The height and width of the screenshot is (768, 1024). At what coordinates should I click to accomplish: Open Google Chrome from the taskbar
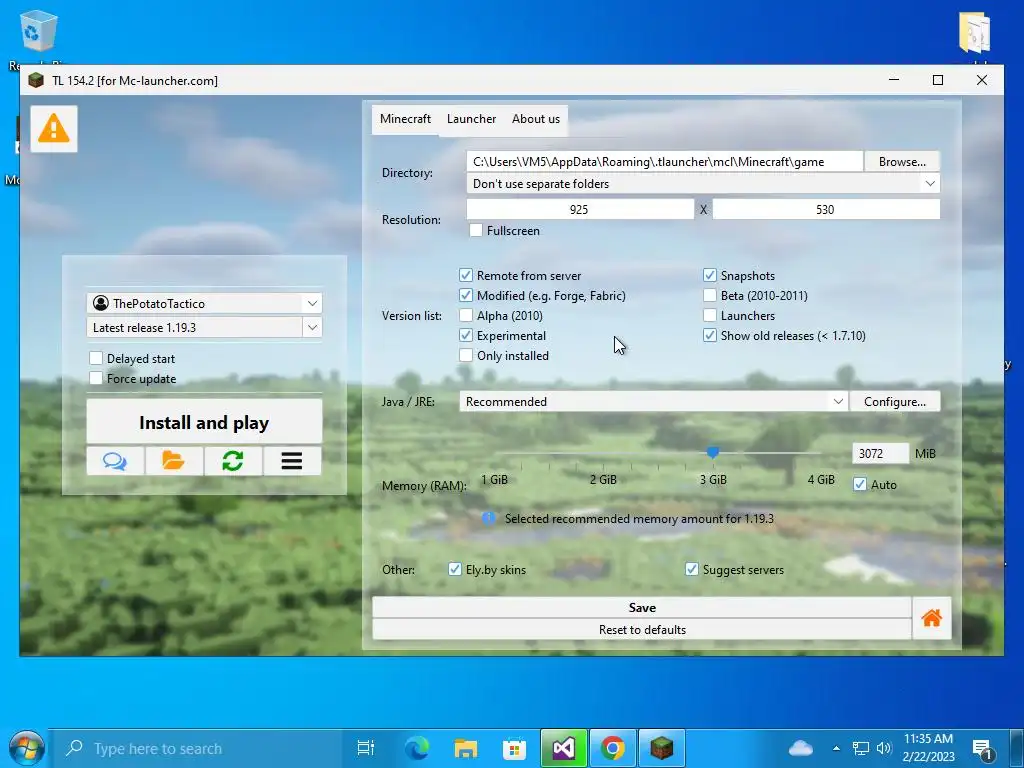coord(613,748)
